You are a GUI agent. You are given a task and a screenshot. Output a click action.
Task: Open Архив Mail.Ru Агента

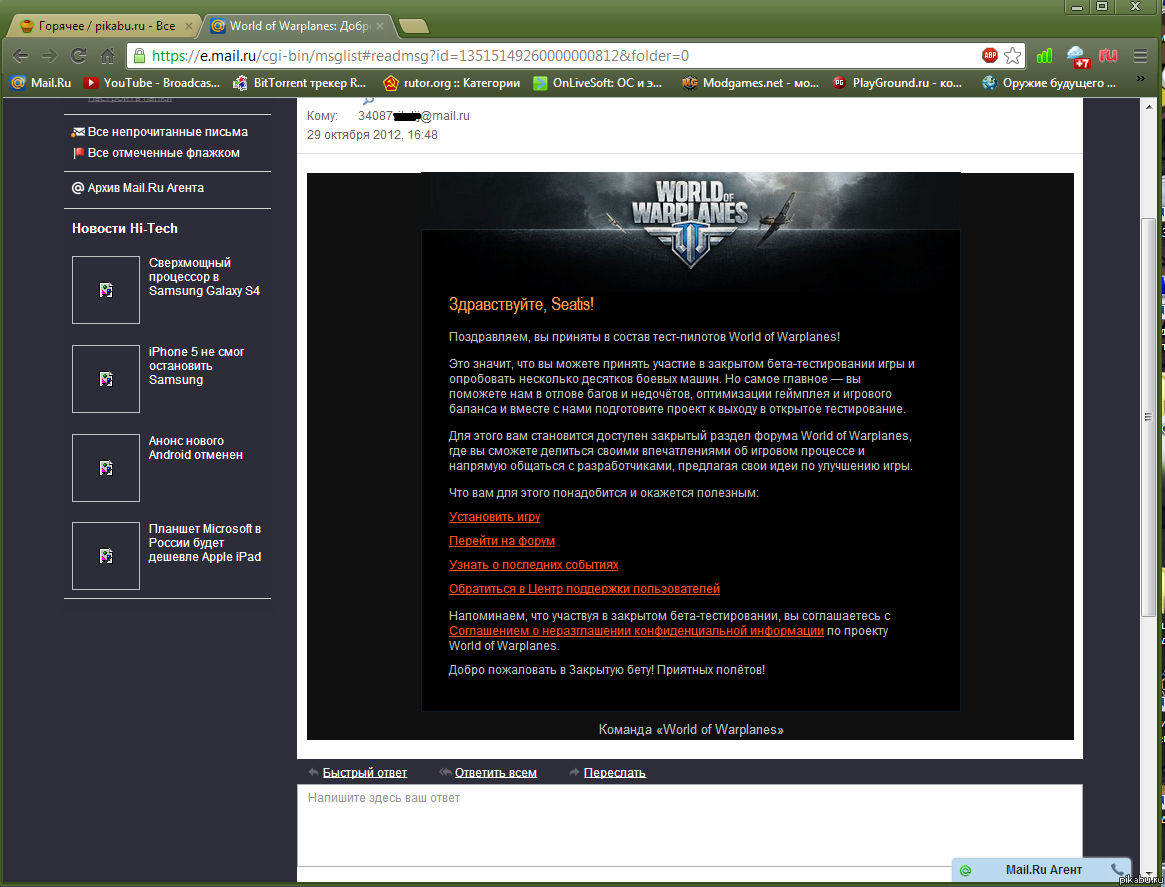pos(137,188)
